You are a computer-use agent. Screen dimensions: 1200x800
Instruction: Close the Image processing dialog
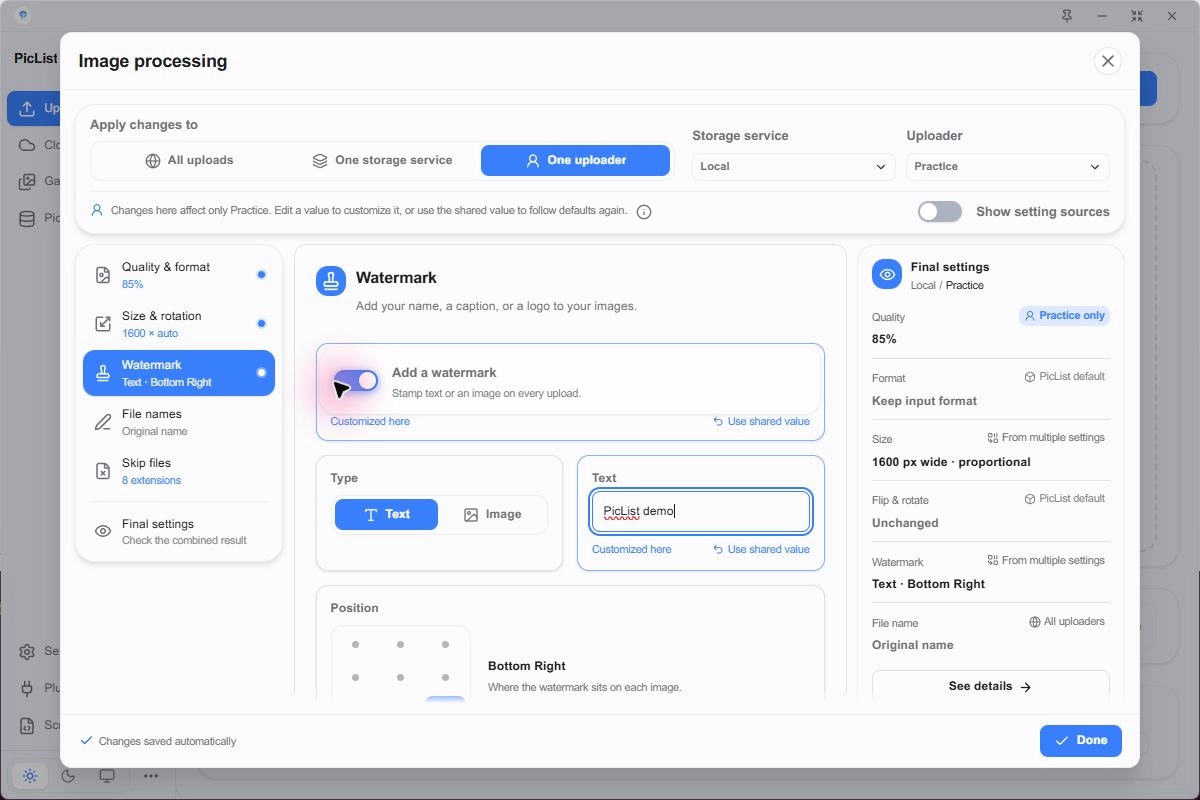click(1107, 61)
